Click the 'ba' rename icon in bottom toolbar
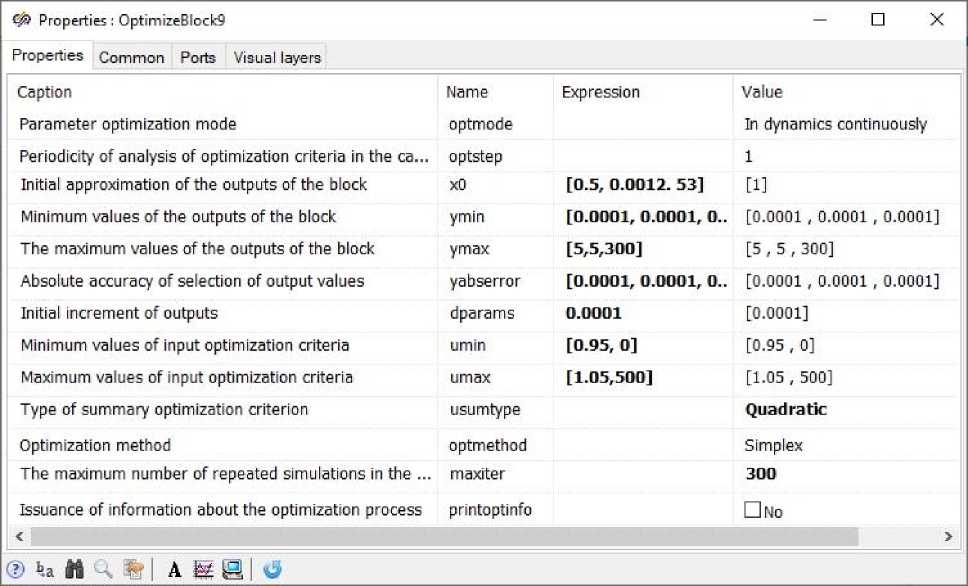 (x=45, y=569)
